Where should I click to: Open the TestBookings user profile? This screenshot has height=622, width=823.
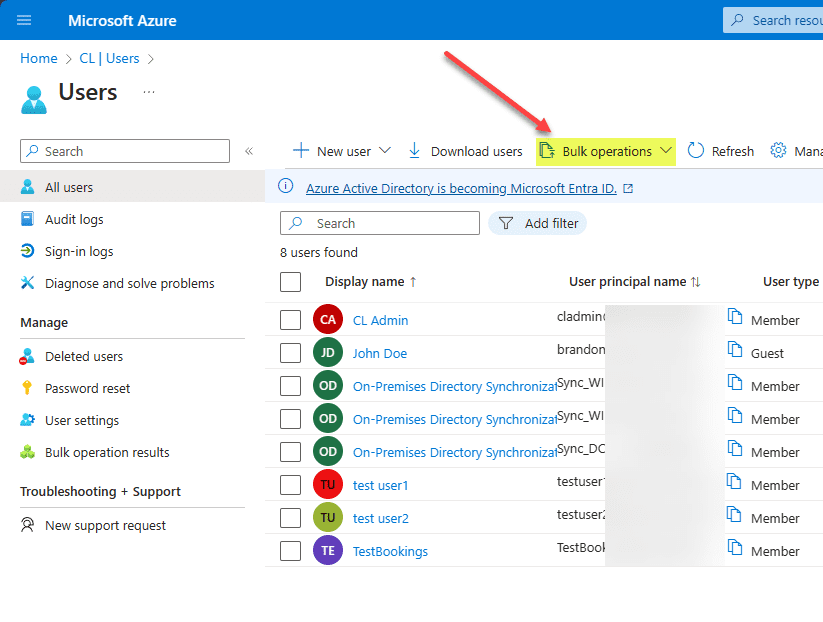coord(391,552)
